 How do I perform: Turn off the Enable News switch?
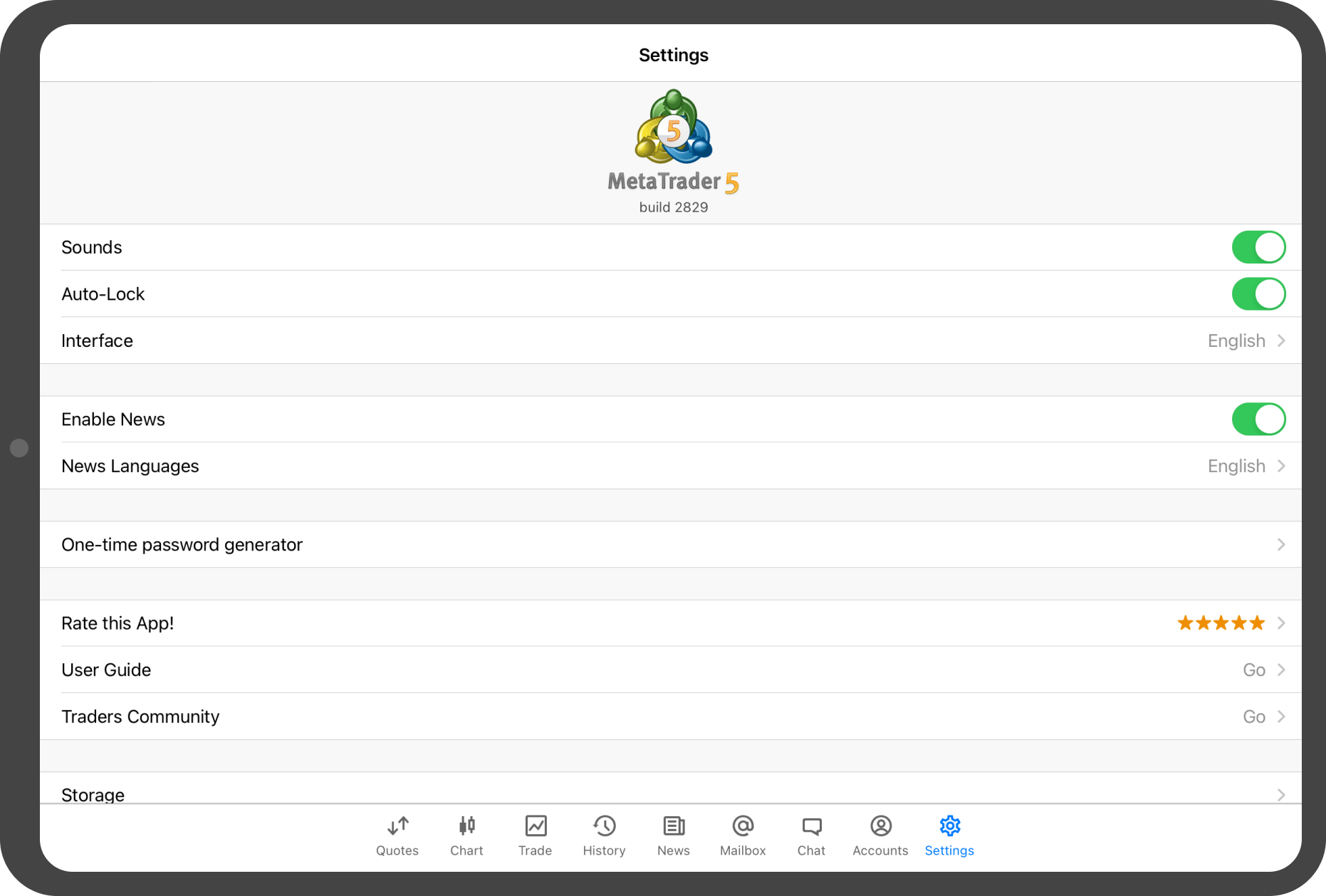[x=1258, y=420]
